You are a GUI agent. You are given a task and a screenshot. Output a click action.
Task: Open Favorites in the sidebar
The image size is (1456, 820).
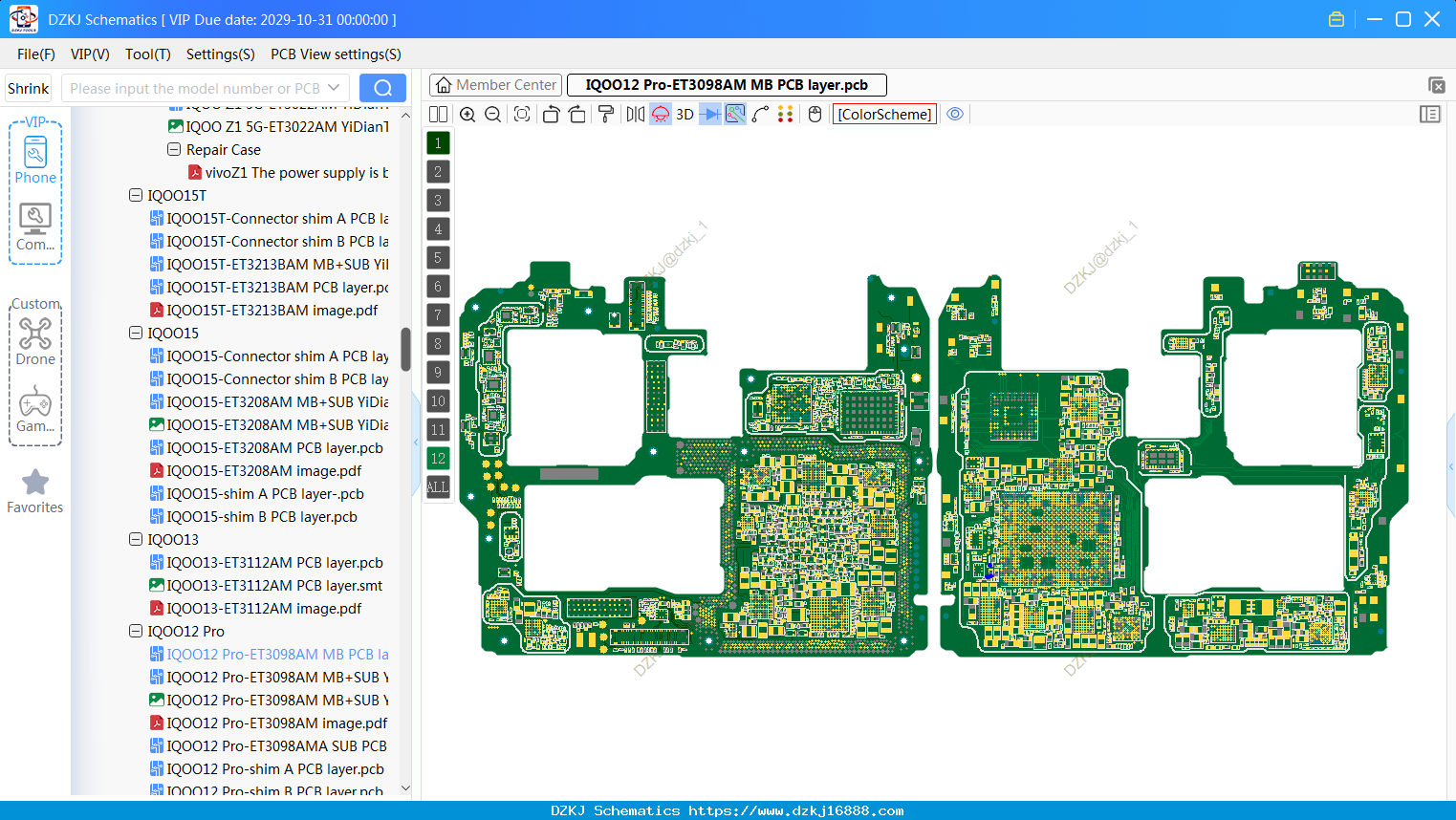tap(35, 491)
